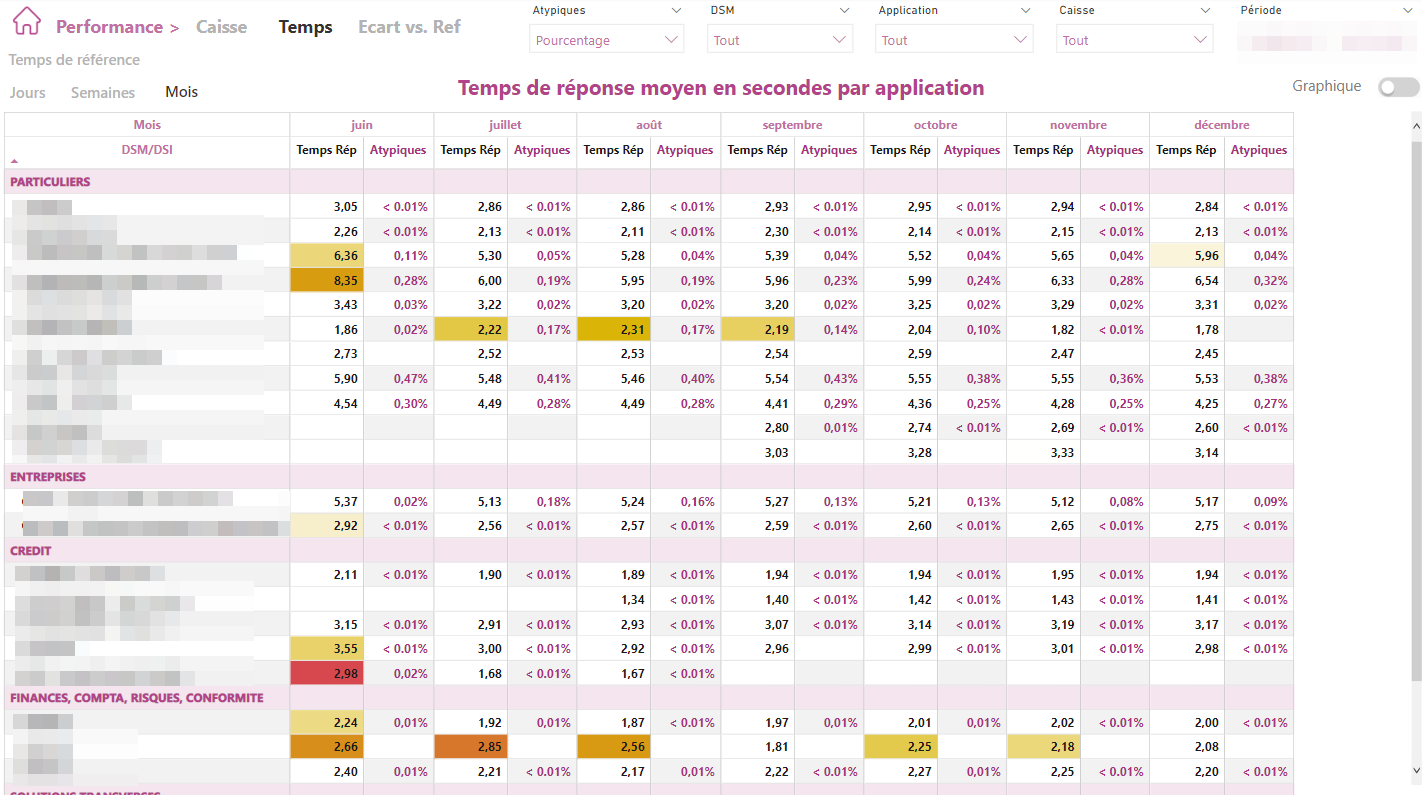Switch view to Jours
The height and width of the screenshot is (800, 1422).
tap(27, 92)
